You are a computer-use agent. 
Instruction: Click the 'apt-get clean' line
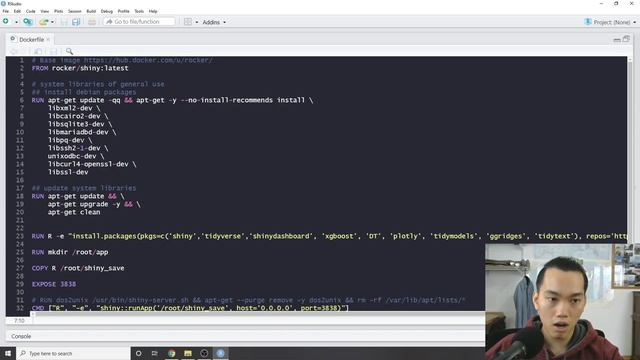[74, 212]
